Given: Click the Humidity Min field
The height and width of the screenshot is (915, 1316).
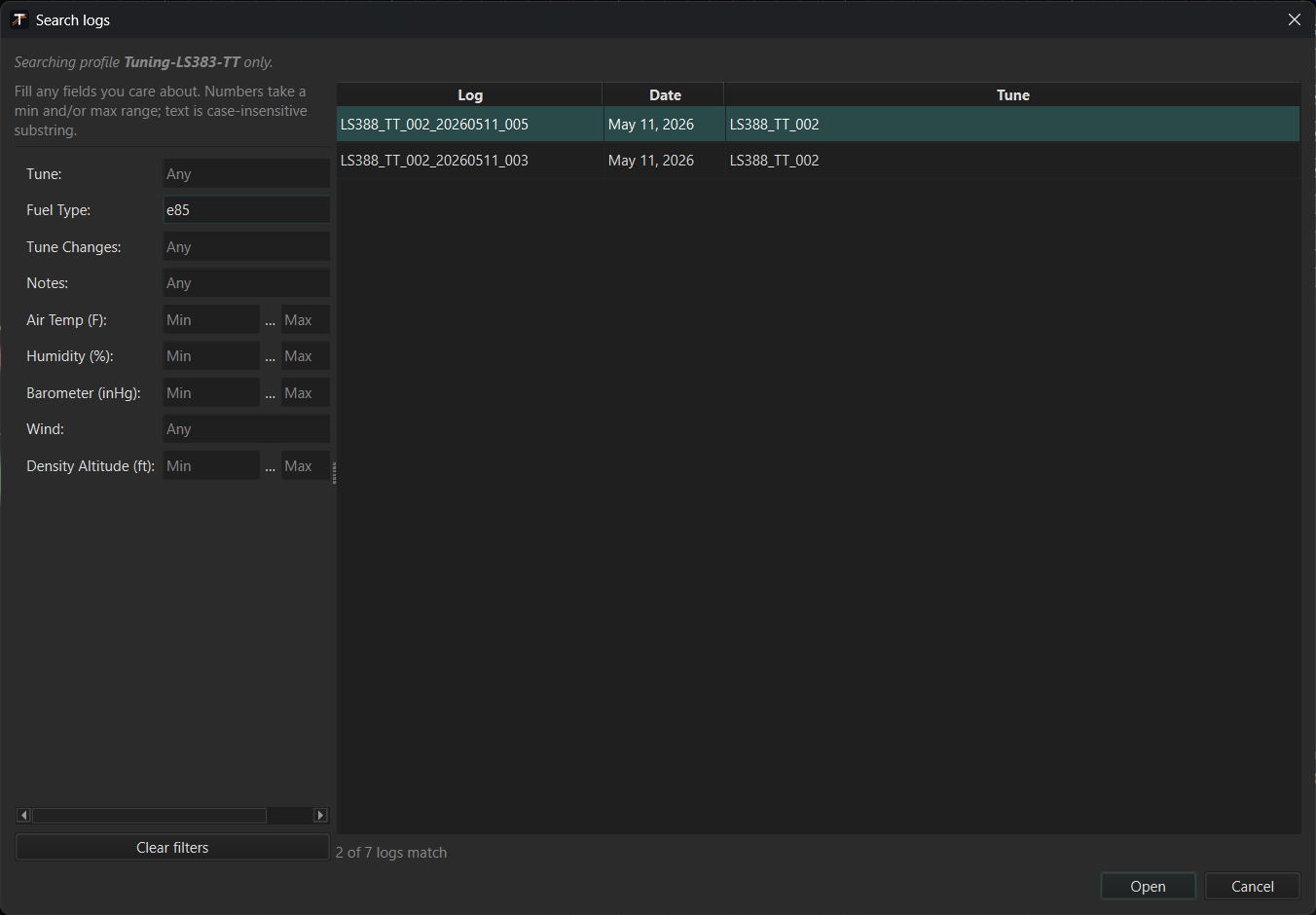Looking at the screenshot, I should click(211, 356).
